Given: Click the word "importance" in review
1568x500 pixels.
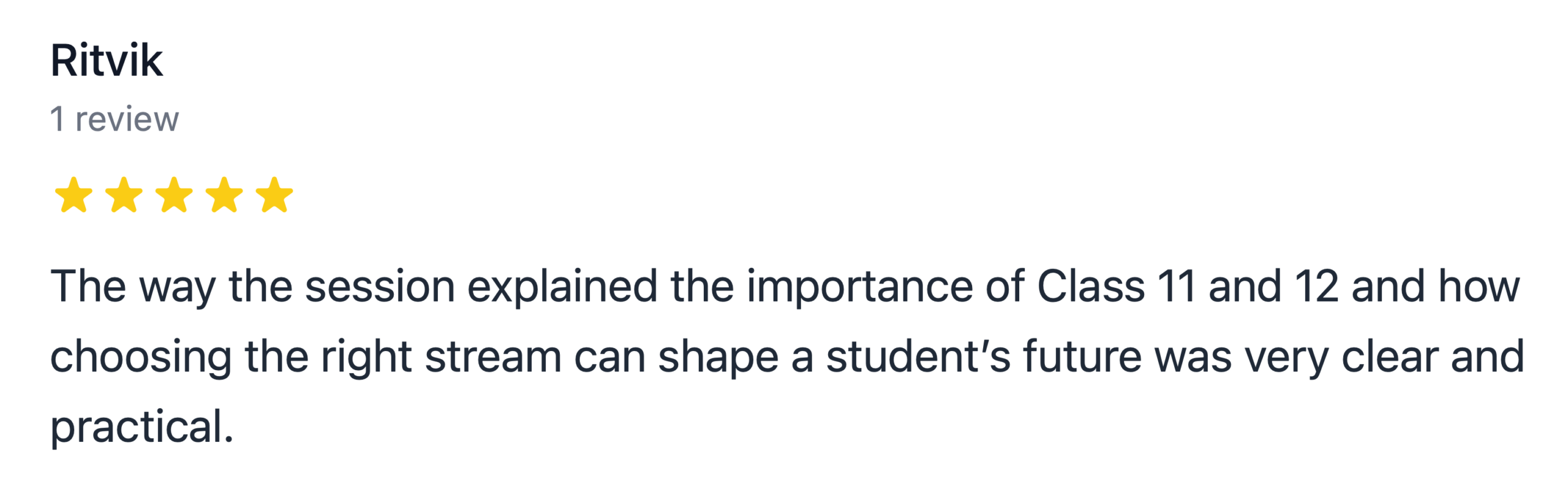Looking at the screenshot, I should (x=859, y=286).
